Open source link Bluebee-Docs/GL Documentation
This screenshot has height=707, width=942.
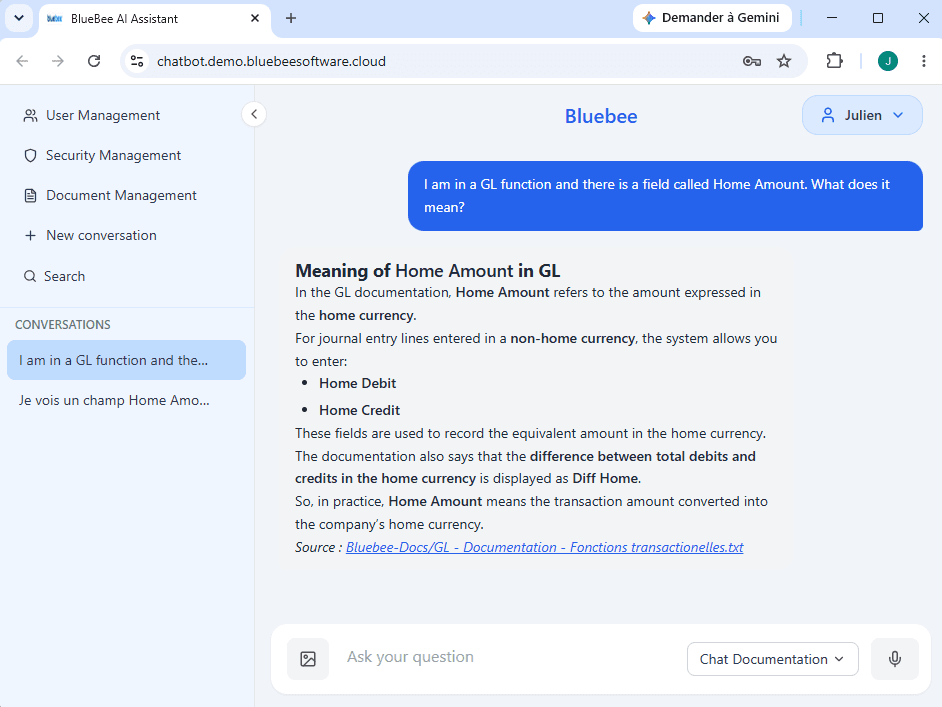coord(544,547)
